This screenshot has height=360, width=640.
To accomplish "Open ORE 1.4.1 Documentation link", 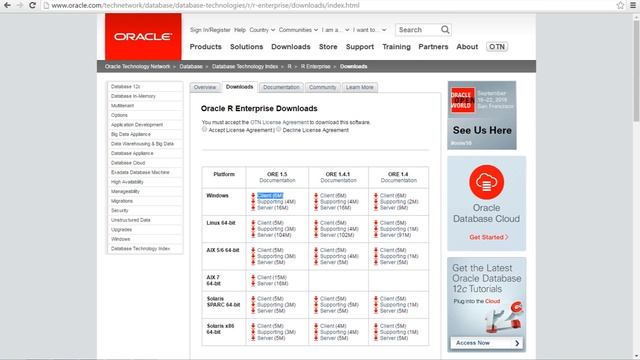I will (338, 180).
